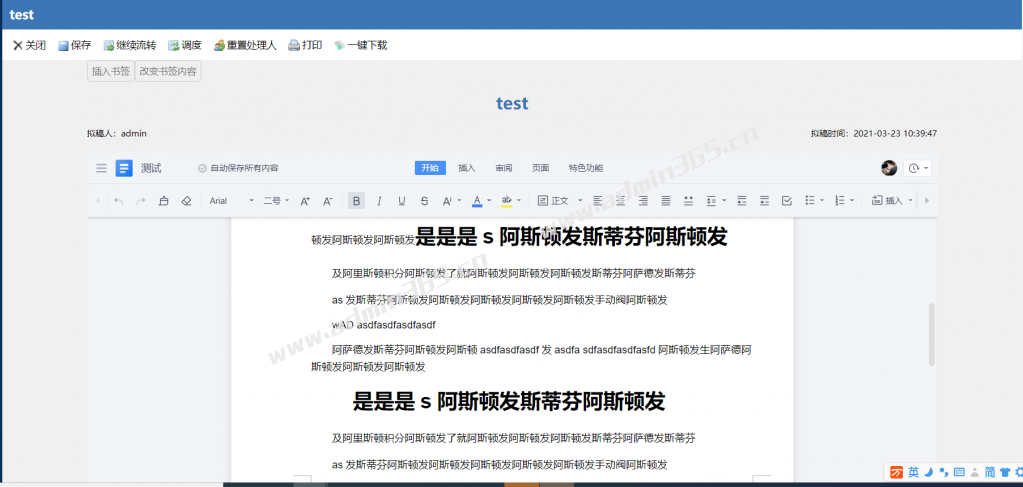Switch to the 页面 tab
This screenshot has height=487, width=1023.
pos(540,168)
